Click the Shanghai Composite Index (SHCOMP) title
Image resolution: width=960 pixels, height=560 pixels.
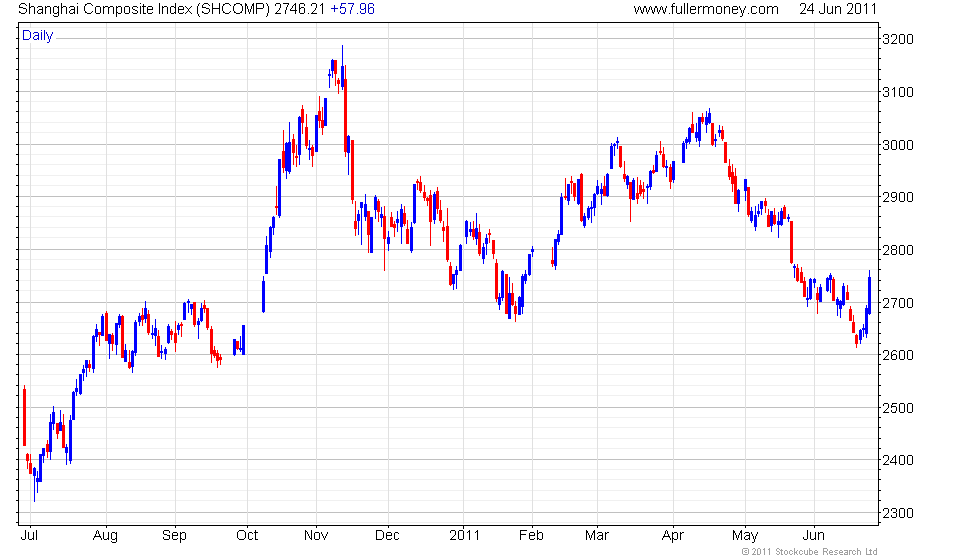pyautogui.click(x=144, y=9)
